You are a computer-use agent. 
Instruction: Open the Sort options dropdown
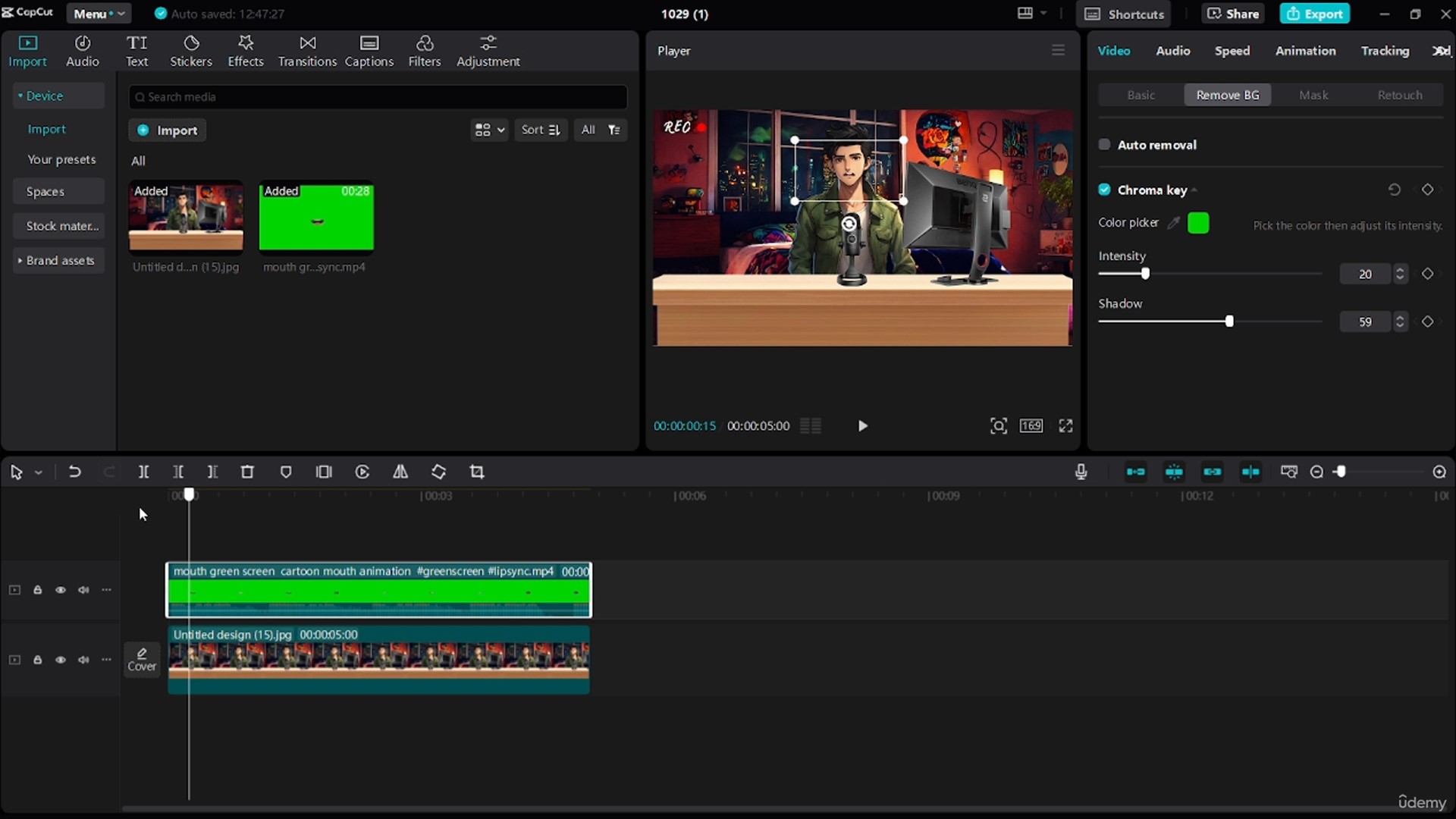pos(541,130)
